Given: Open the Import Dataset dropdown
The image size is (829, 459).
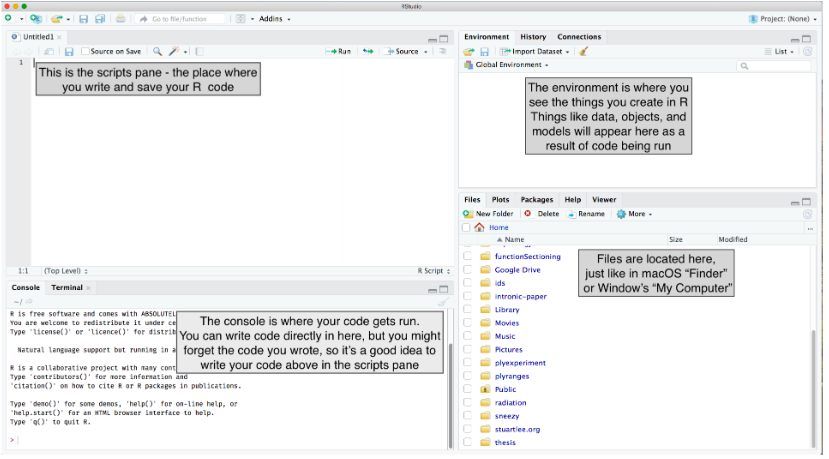Looking at the screenshot, I should pyautogui.click(x=535, y=51).
